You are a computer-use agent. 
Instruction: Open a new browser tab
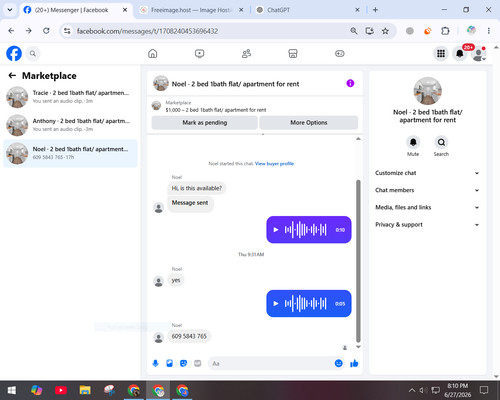(x=375, y=10)
